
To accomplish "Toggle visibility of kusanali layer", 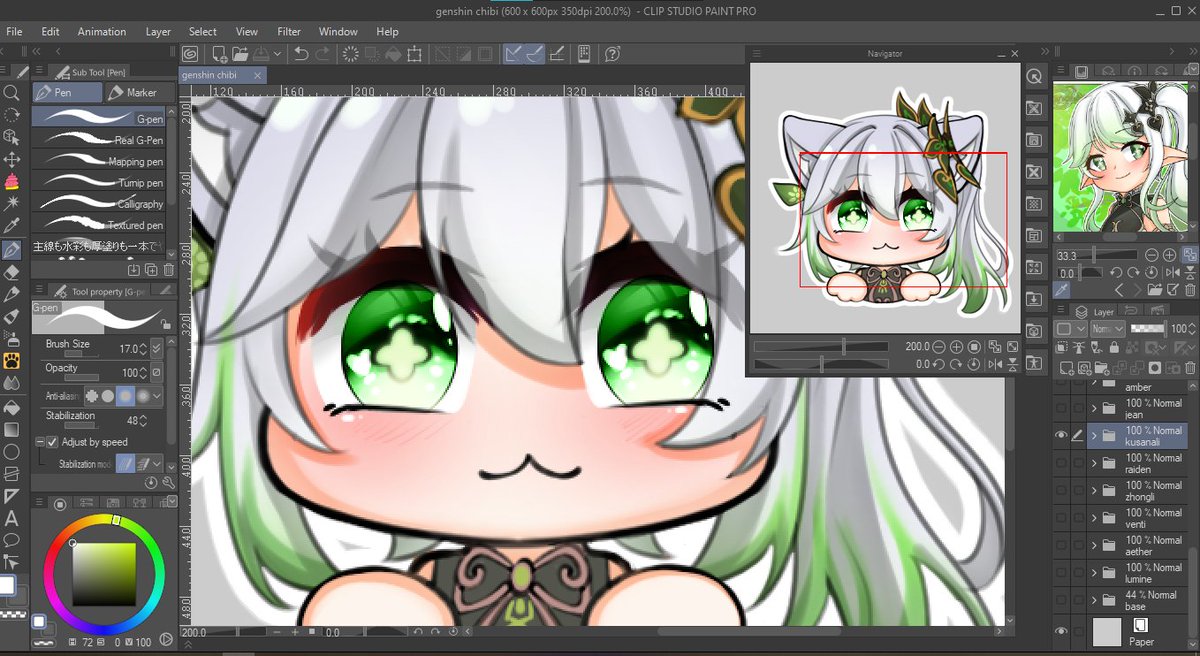I will (1061, 436).
